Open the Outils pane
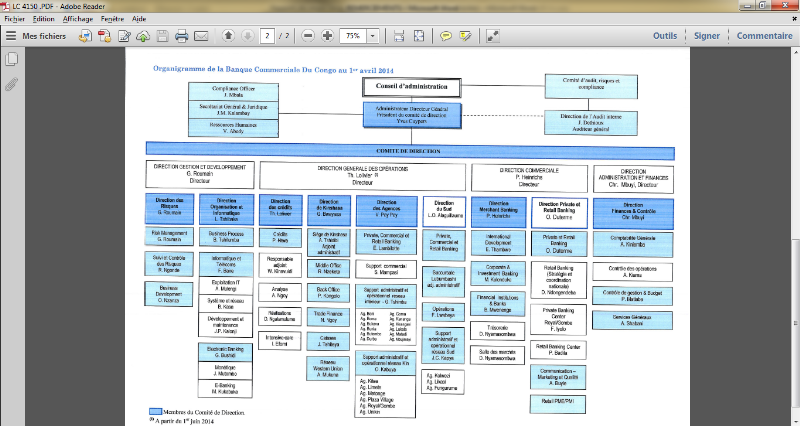Image resolution: width=800 pixels, height=426 pixels. point(663,36)
